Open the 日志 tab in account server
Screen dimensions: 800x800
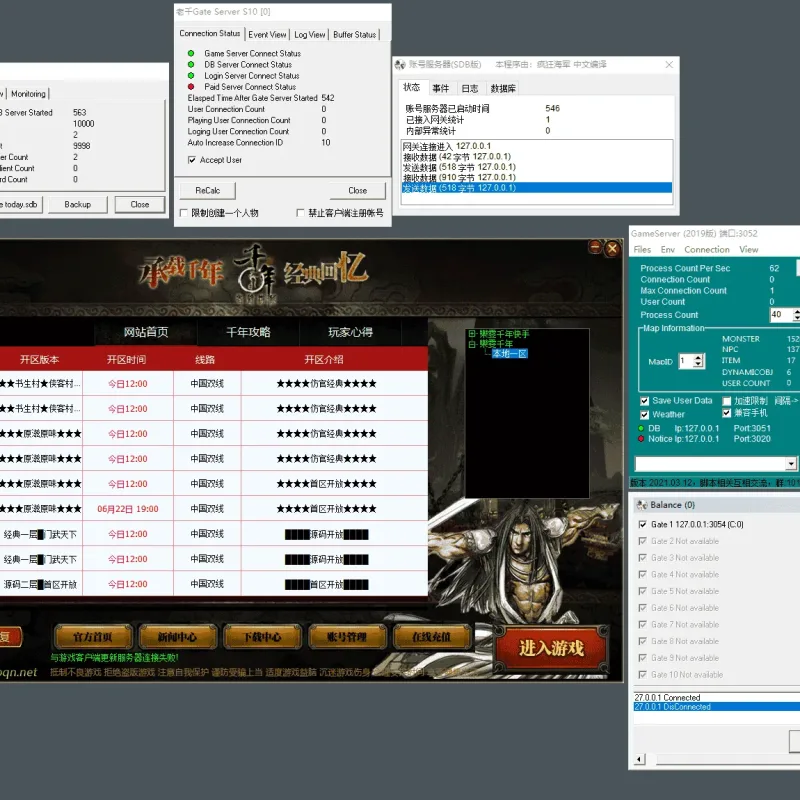pos(469,88)
